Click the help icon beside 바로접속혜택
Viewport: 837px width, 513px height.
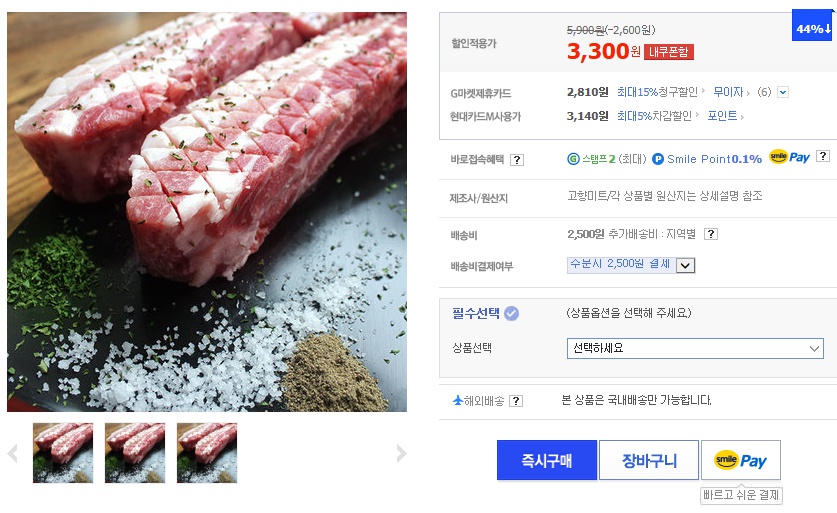coord(517,160)
